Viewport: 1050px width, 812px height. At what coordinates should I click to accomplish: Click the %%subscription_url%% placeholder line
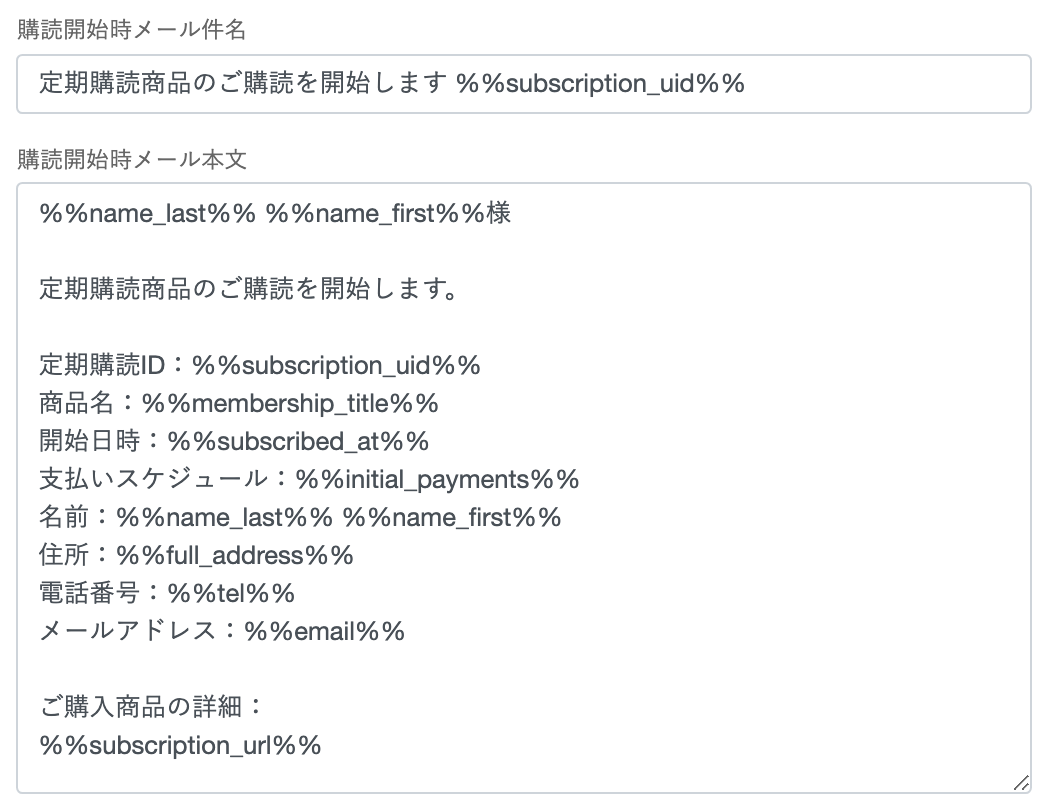180,746
